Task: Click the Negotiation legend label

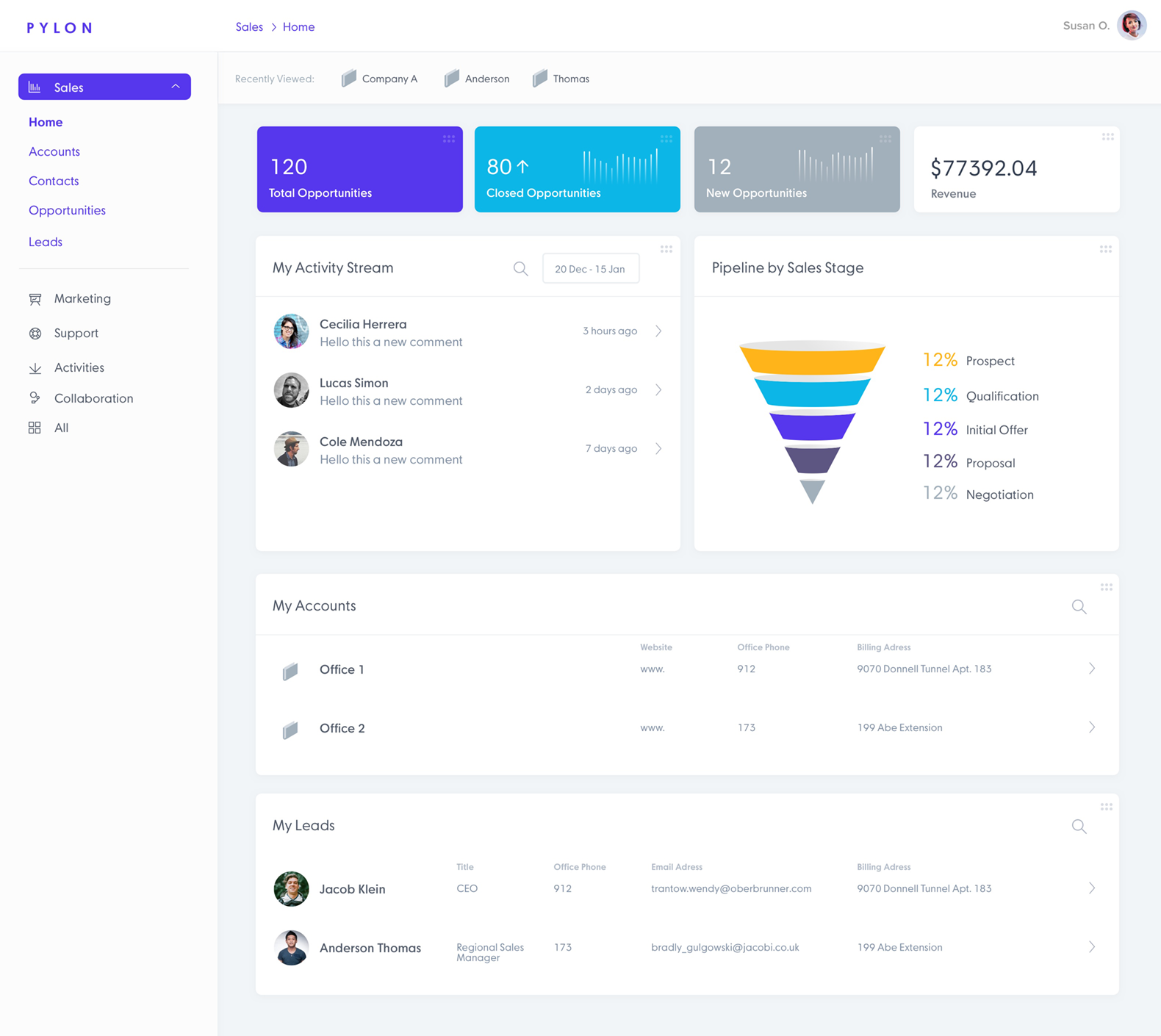Action: click(x=1000, y=494)
